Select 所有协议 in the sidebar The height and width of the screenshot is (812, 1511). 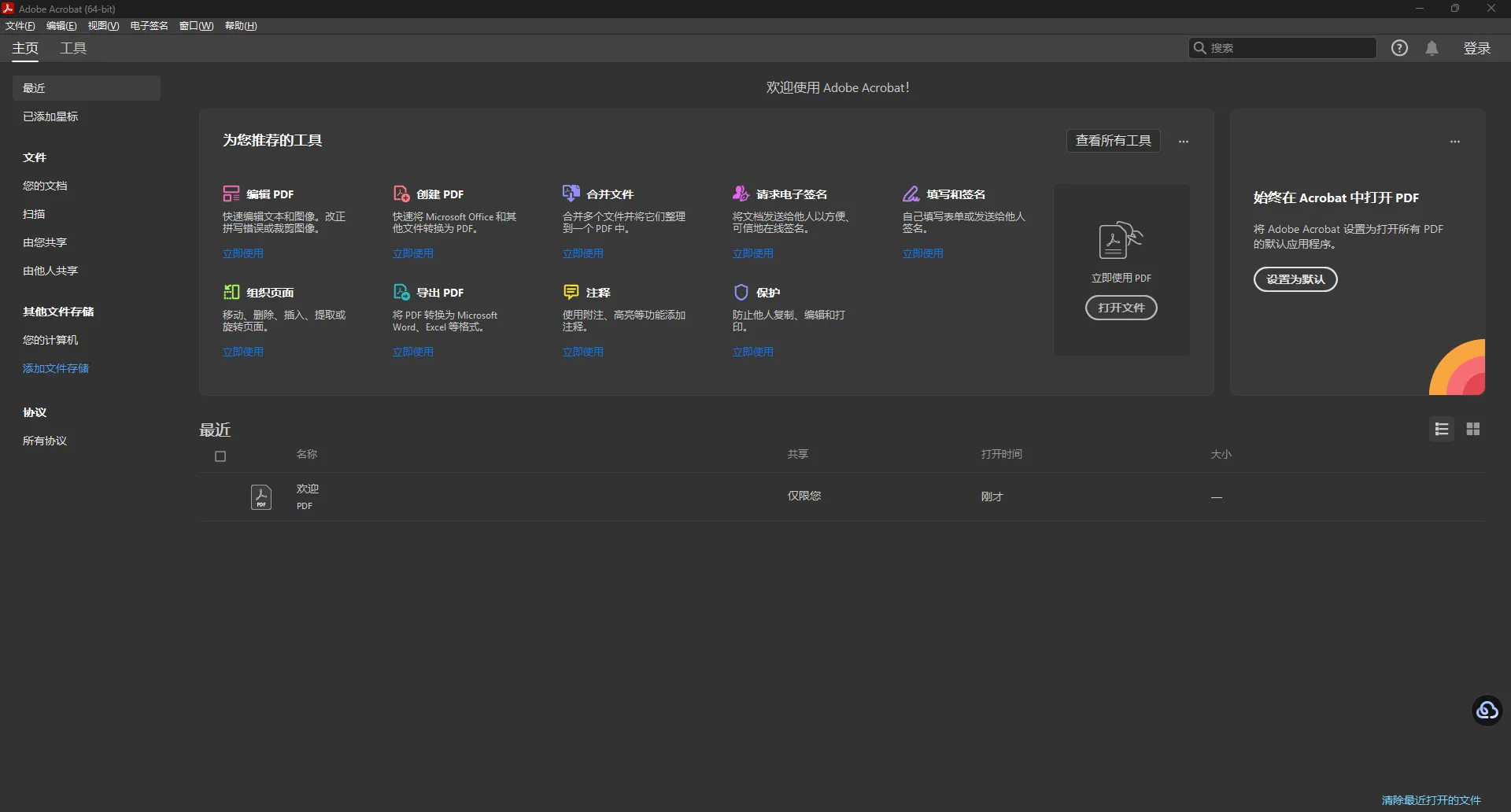point(45,441)
